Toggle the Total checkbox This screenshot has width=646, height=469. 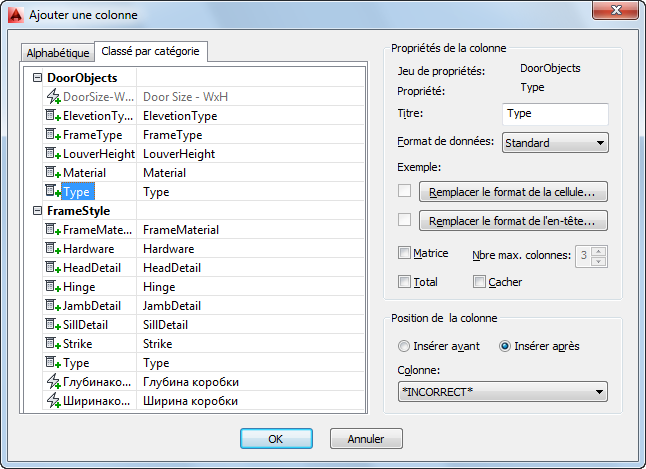point(405,282)
